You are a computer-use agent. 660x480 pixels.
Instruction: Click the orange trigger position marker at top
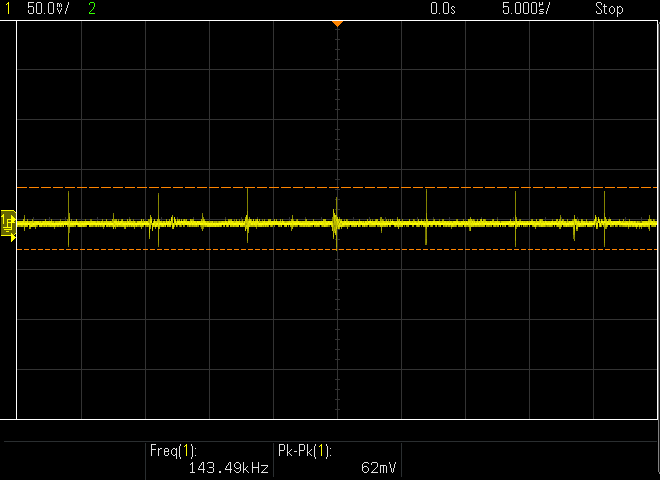[337, 22]
